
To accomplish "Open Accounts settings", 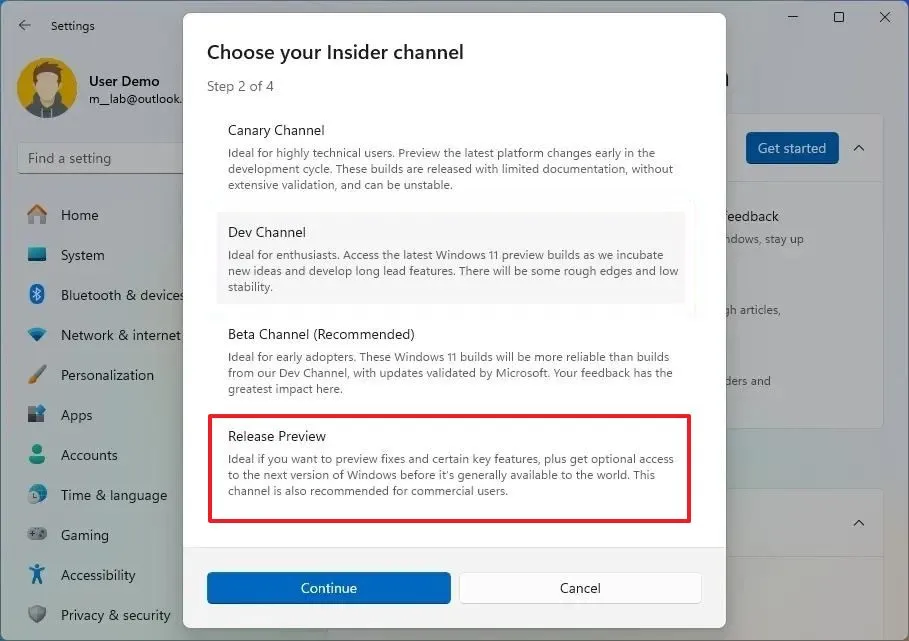I will coord(35,455).
